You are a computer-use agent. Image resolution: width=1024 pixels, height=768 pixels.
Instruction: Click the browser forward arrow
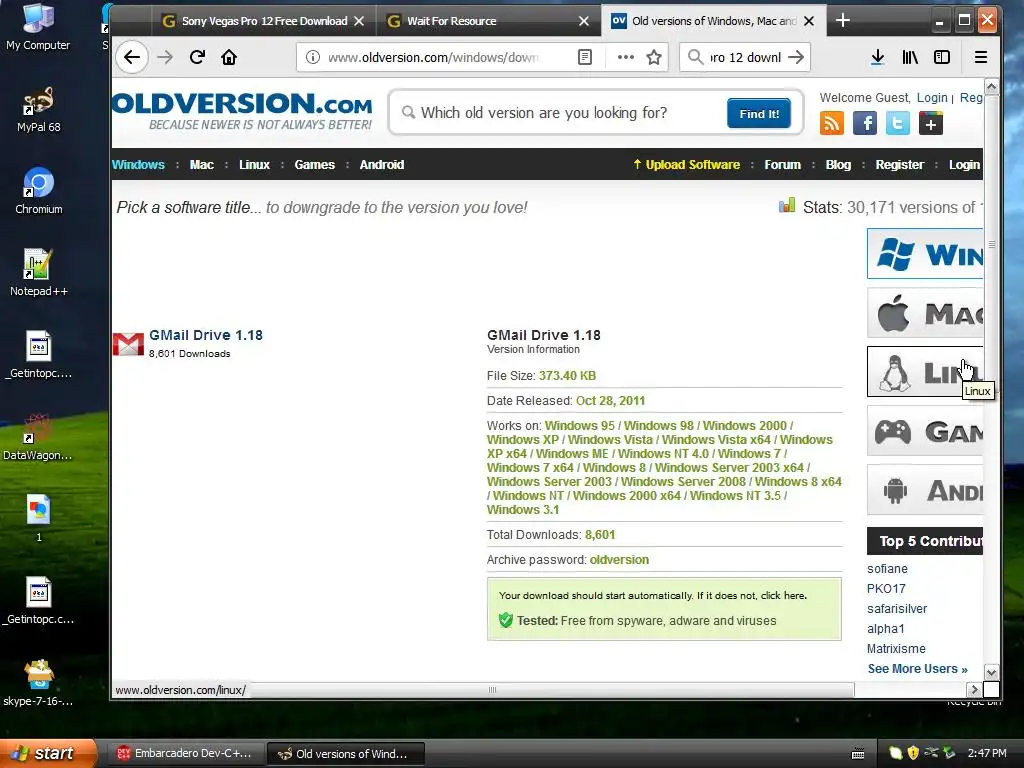pos(165,57)
